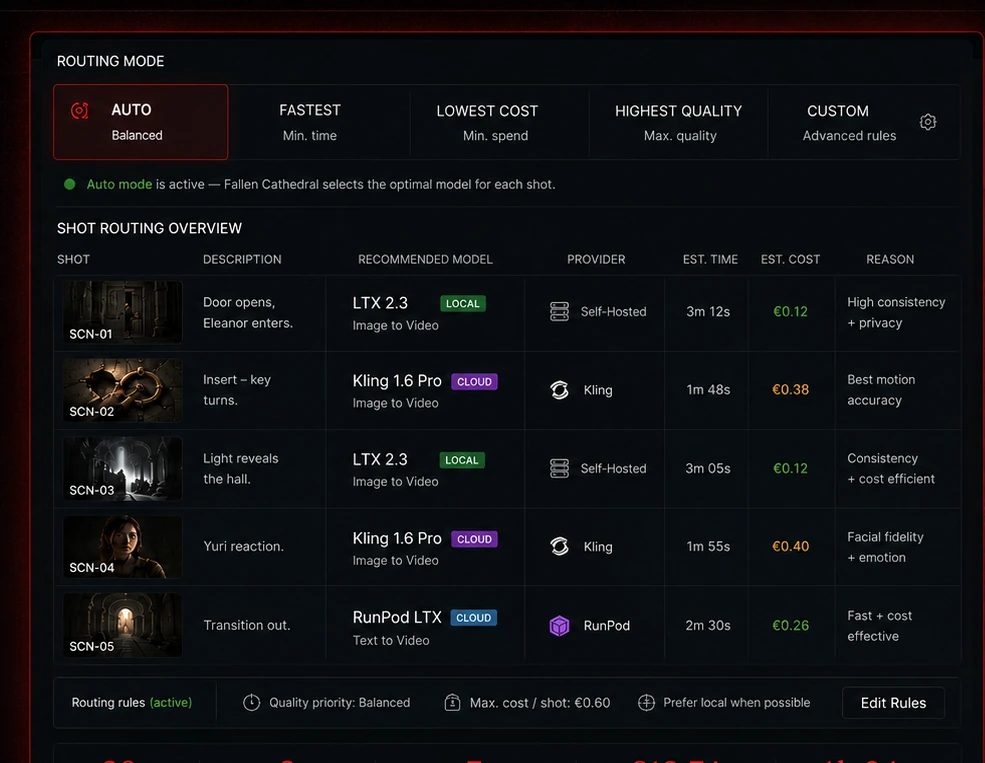This screenshot has height=763, width=985.
Task: Click 'Routing rules (active)' label
Action: [132, 703]
